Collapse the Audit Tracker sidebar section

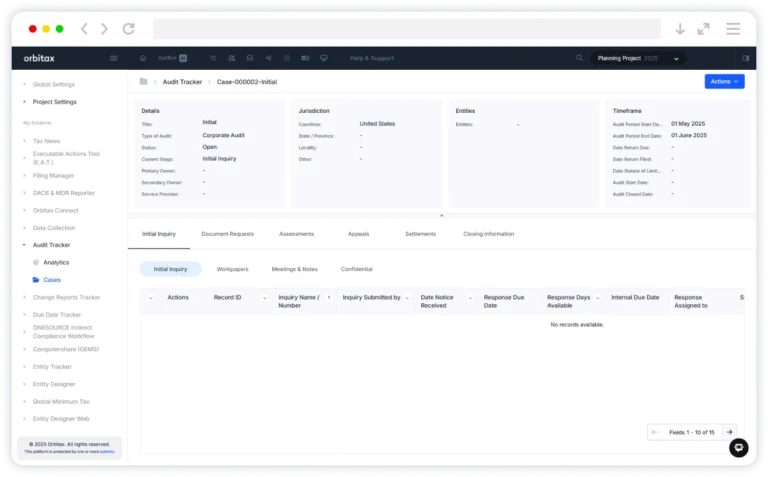point(24,245)
